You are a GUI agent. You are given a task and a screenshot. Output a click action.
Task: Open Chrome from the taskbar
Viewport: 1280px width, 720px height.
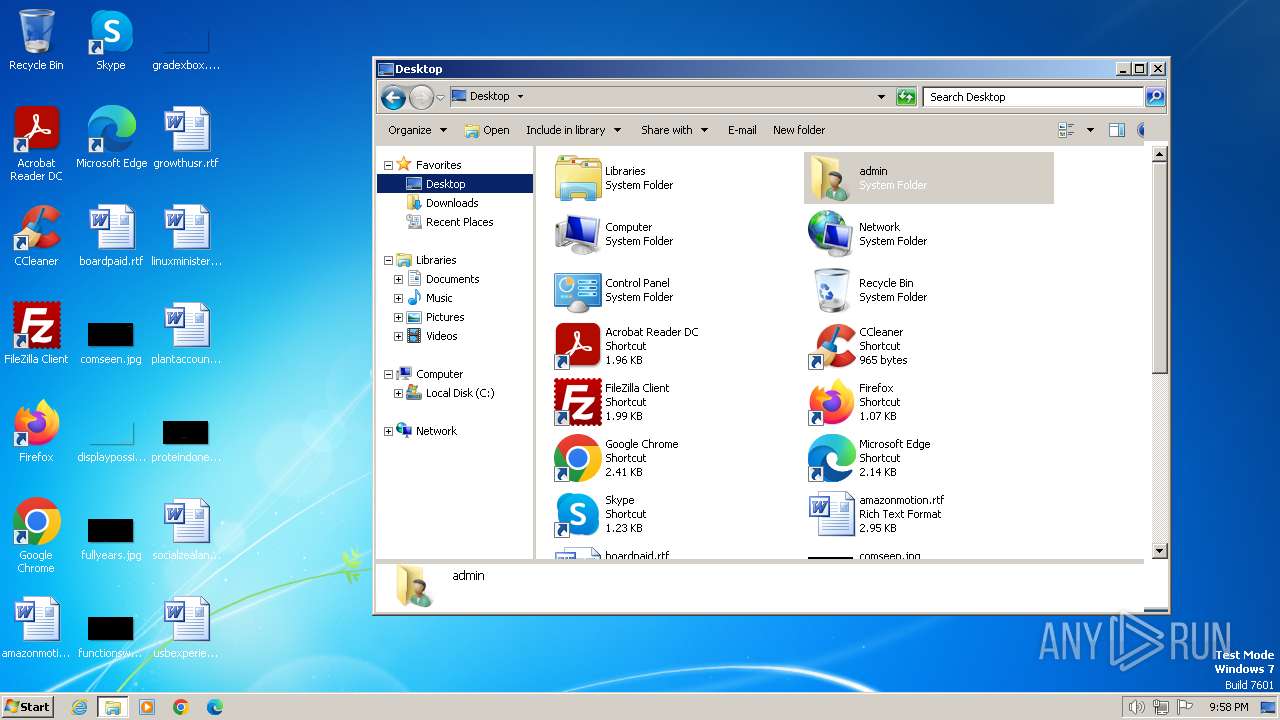pos(181,707)
